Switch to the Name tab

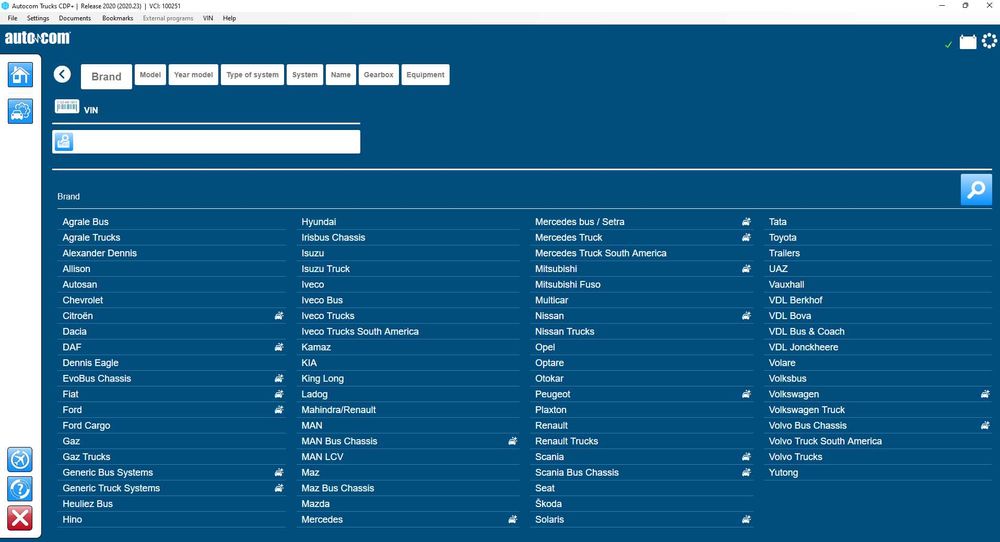pyautogui.click(x=341, y=75)
